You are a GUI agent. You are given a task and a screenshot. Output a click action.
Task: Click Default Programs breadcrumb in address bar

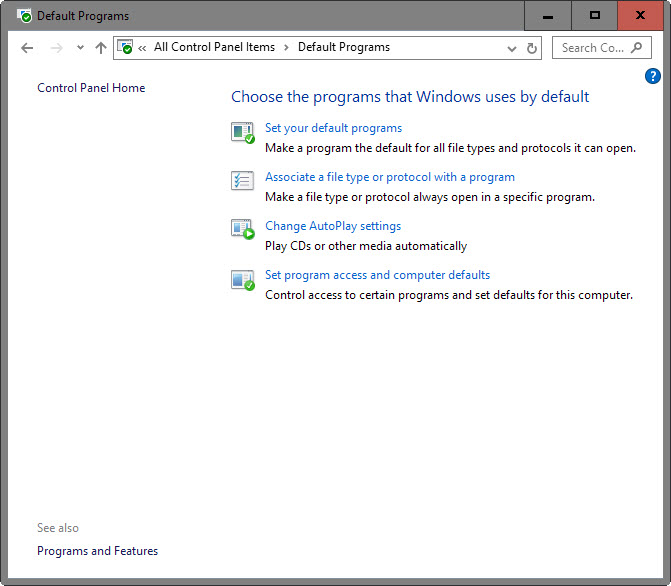pyautogui.click(x=344, y=47)
